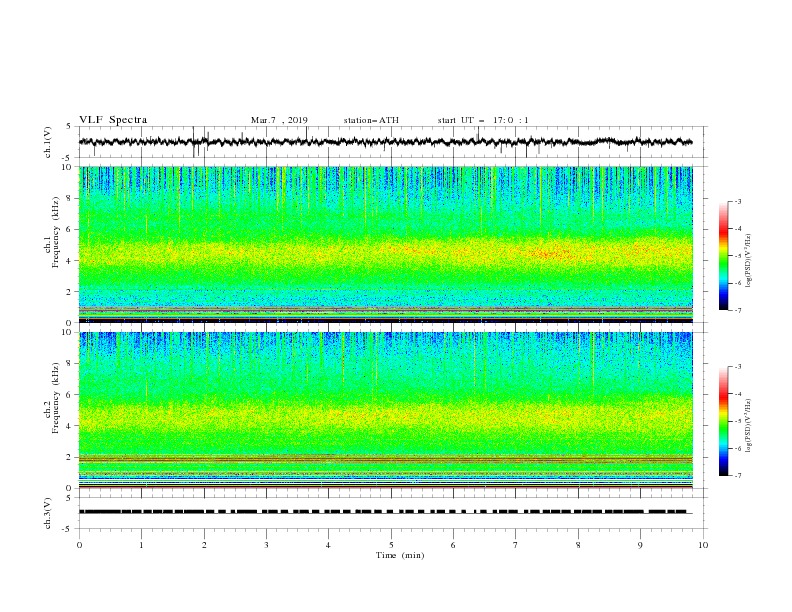Screen dimensions: 792x612
Task: Click time axis tick label "8"
Action: 578,545
